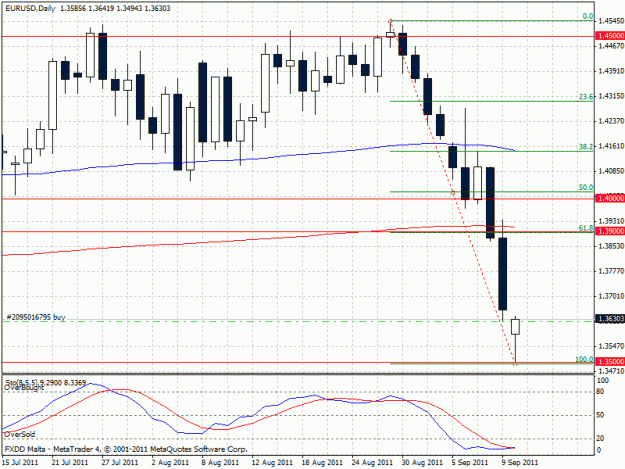Click the 24 Aug 2011 date label
Image resolution: width=625 pixels, height=469 pixels.
pos(372,462)
